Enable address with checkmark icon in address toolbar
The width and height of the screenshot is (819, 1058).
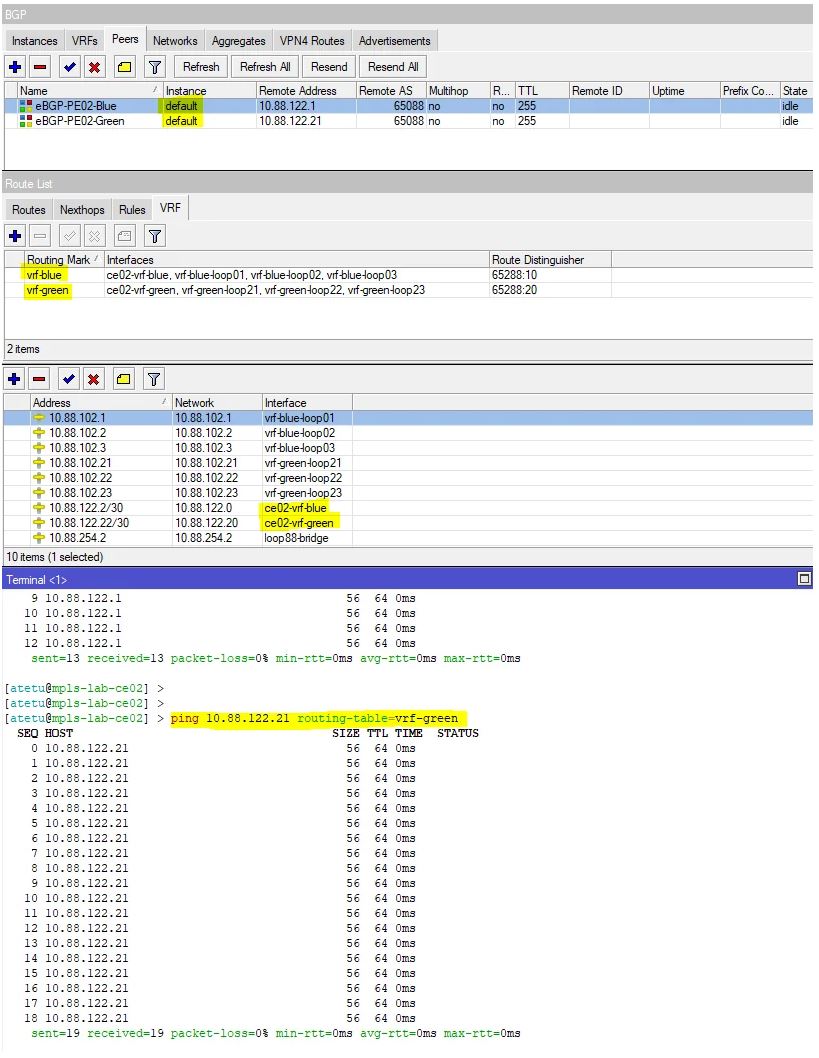click(68, 379)
